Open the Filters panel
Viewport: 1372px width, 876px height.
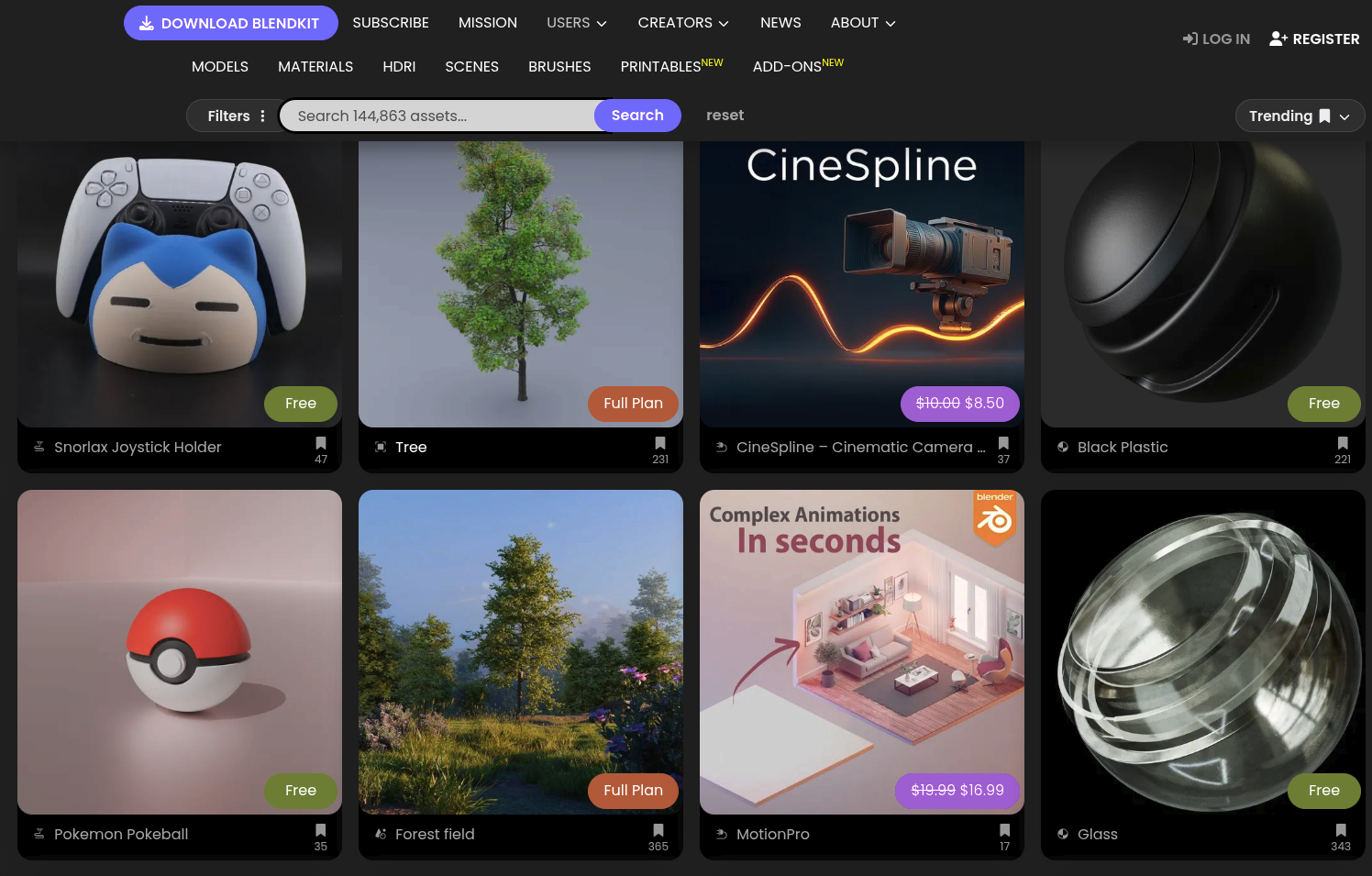(x=236, y=116)
